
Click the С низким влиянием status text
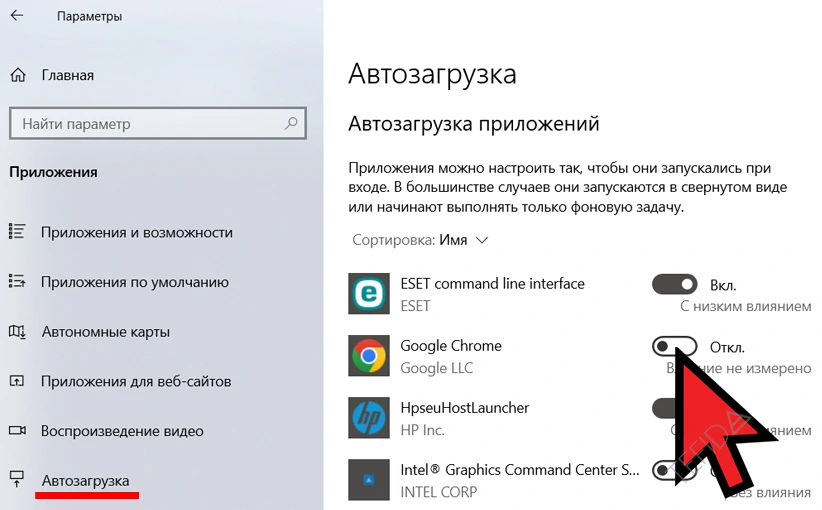click(x=745, y=306)
